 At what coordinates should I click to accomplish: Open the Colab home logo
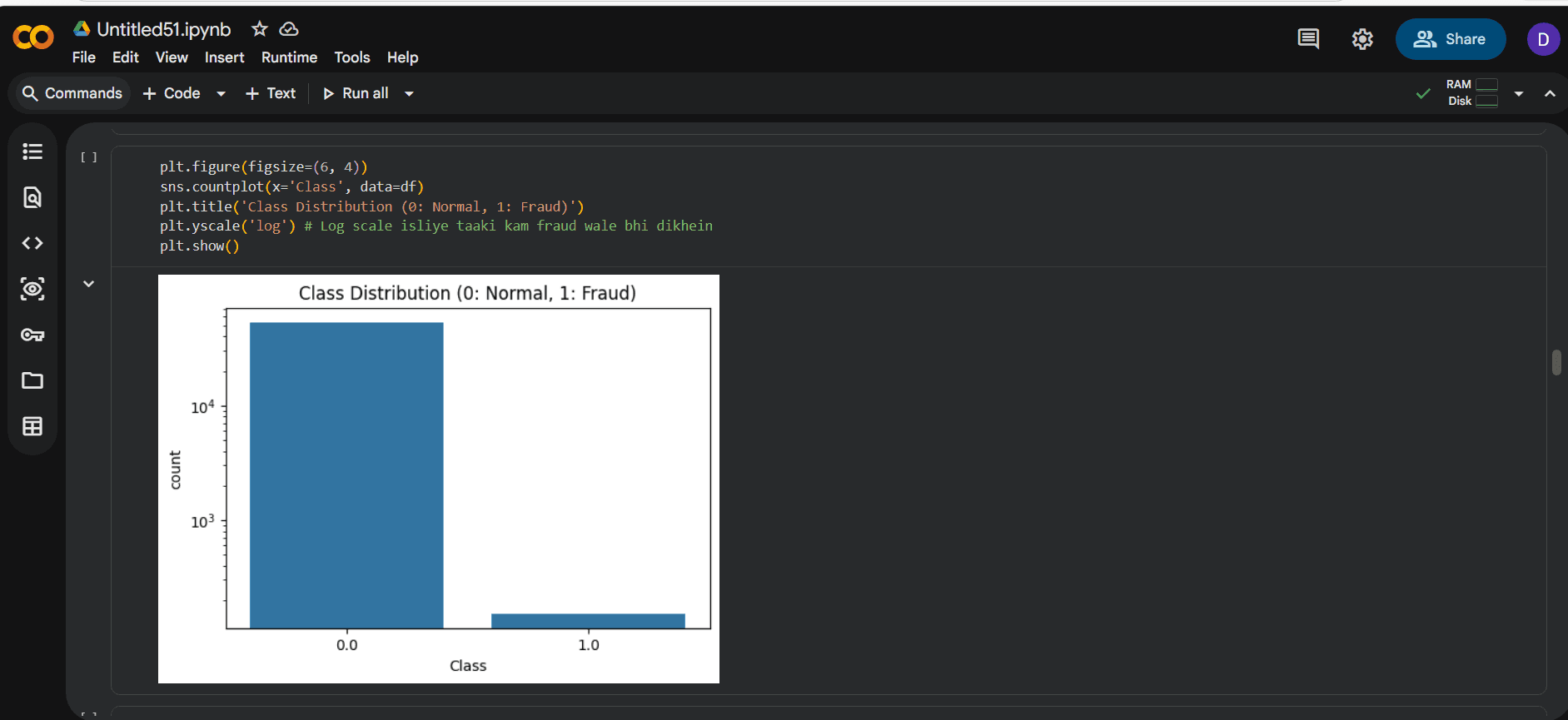coord(33,37)
